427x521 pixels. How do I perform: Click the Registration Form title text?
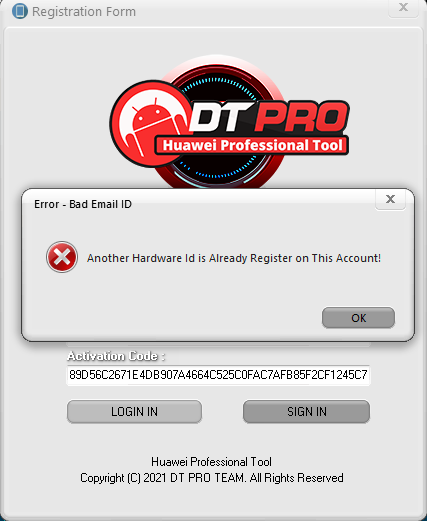(84, 12)
